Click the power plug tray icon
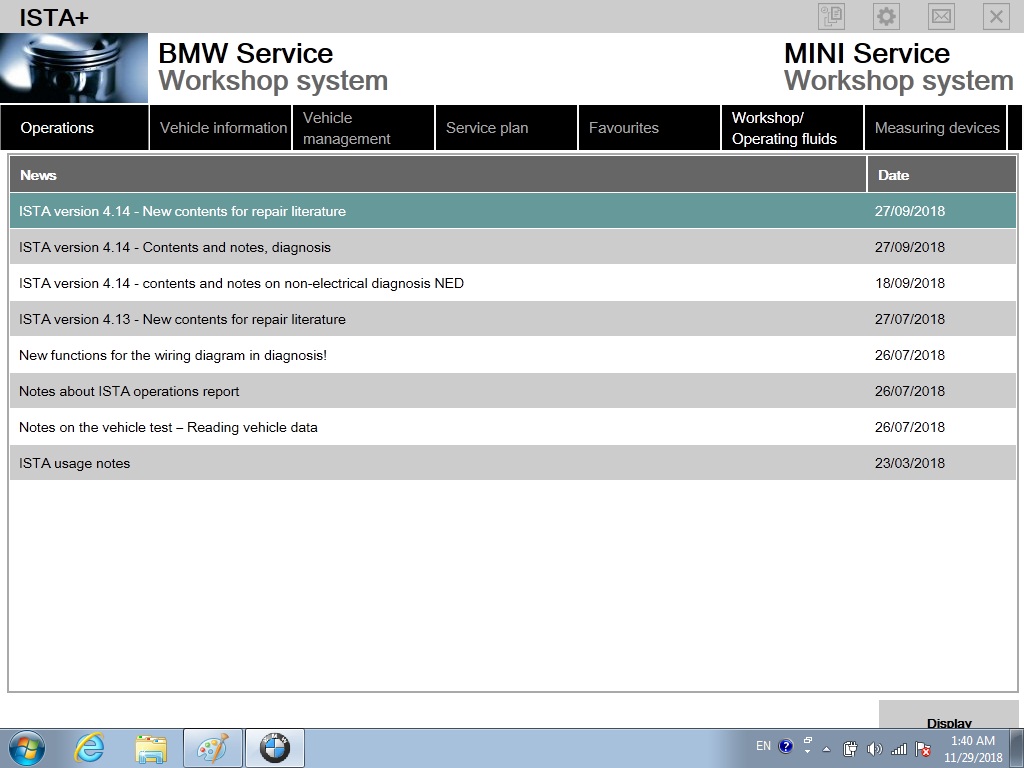The width and height of the screenshot is (1024, 768). (850, 748)
